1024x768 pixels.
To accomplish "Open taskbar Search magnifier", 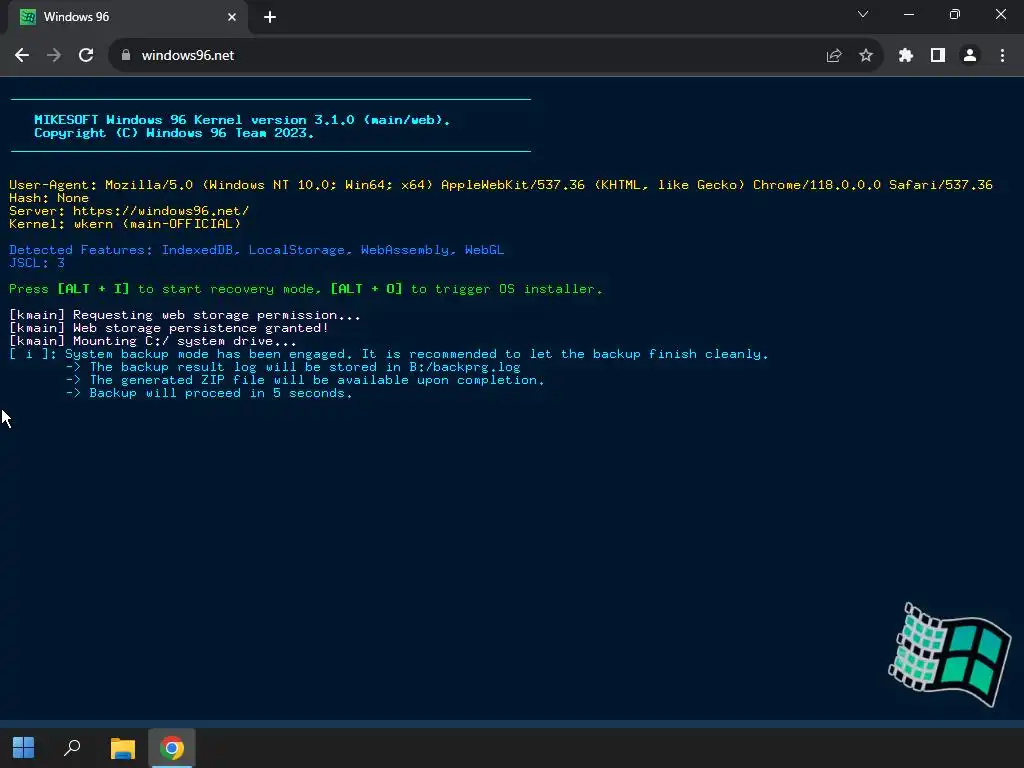I will coord(72,748).
